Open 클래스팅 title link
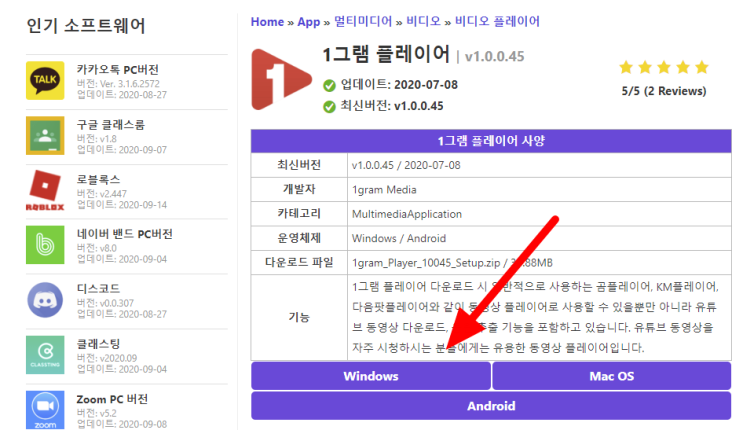 coord(99,344)
